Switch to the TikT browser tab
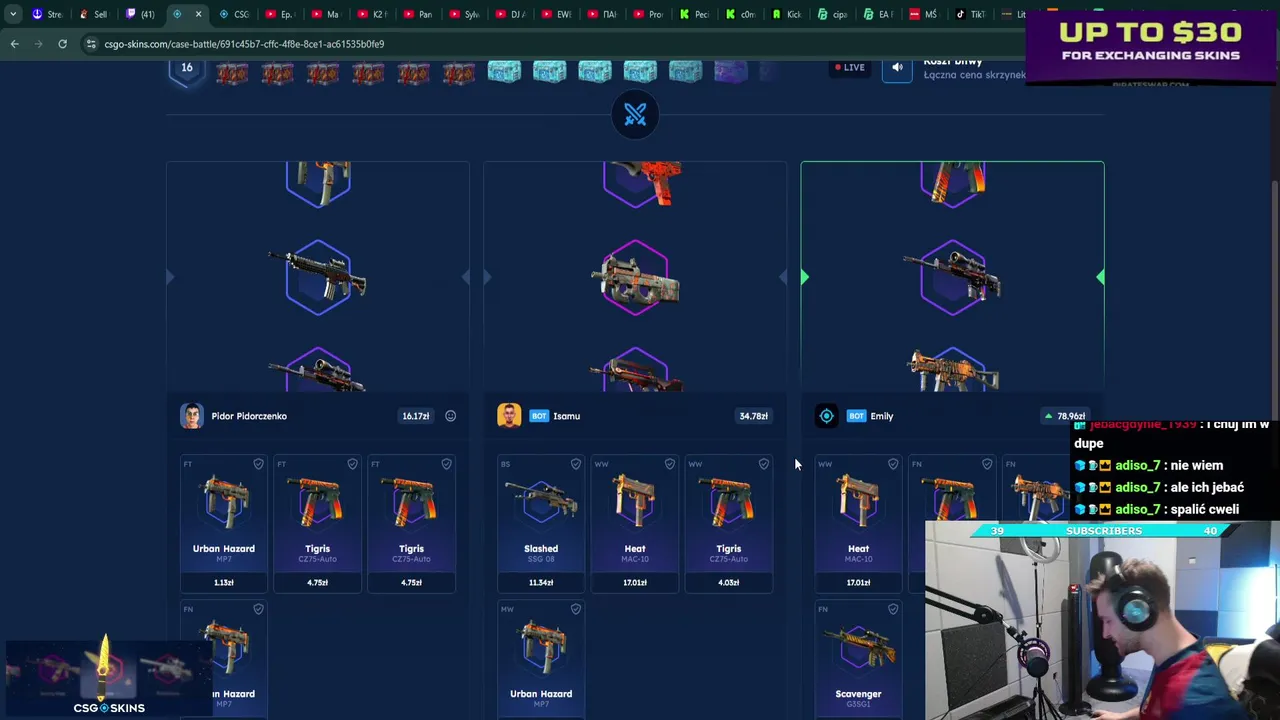Viewport: 1280px width, 720px height. click(971, 14)
